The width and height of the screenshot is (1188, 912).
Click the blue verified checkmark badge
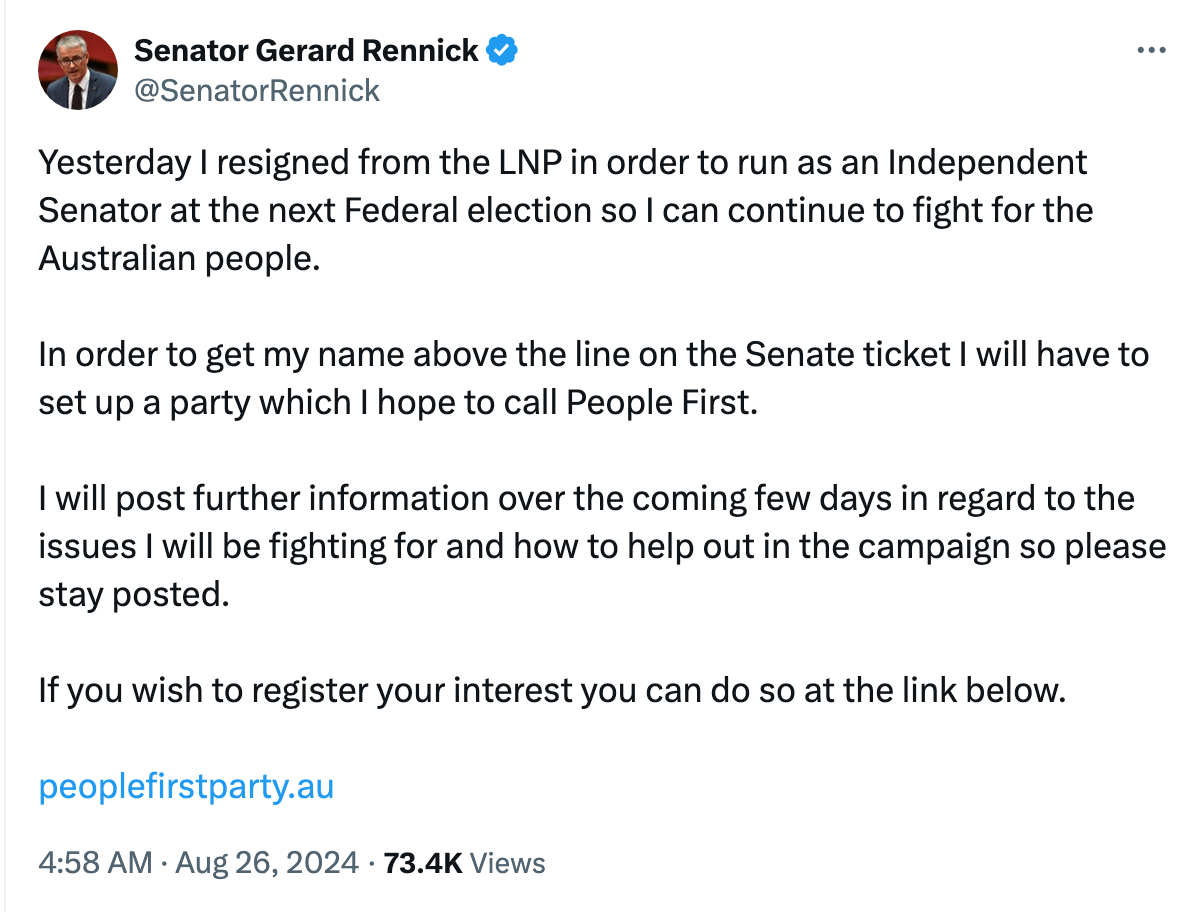(502, 50)
